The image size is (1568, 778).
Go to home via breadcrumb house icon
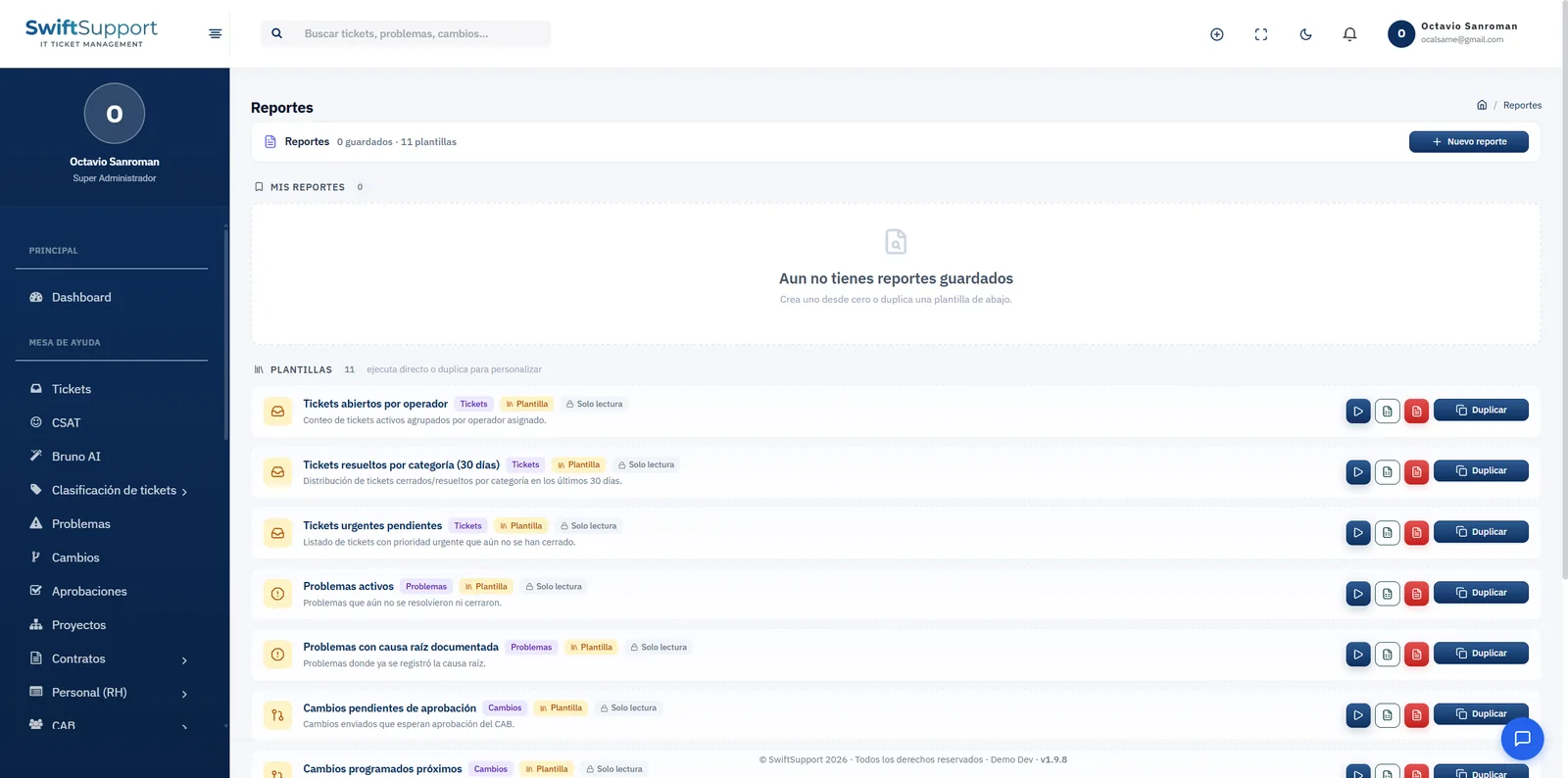1482,105
